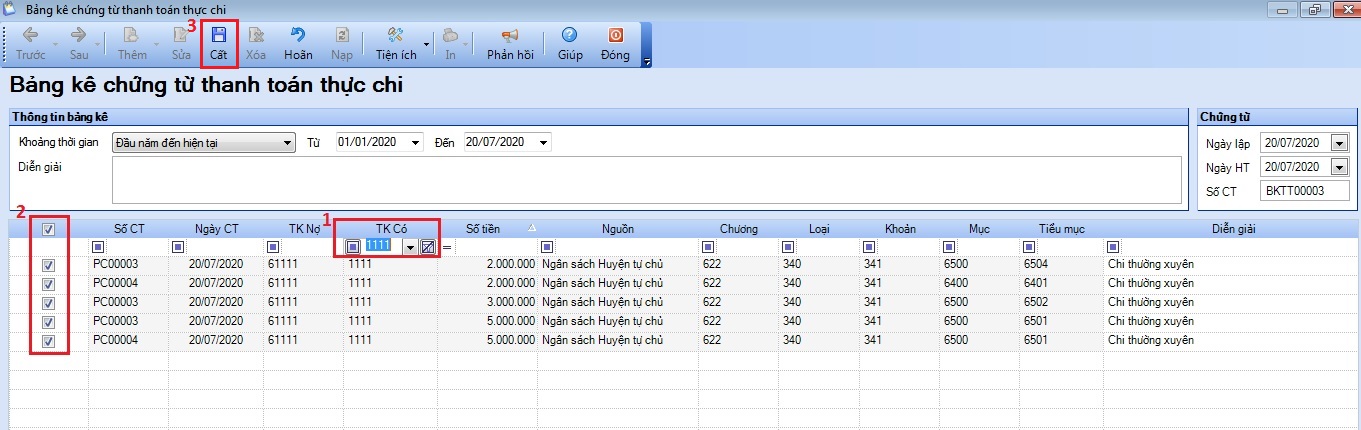Open the Giúp help icon
Screen dimensions: 1361x430
point(570,35)
